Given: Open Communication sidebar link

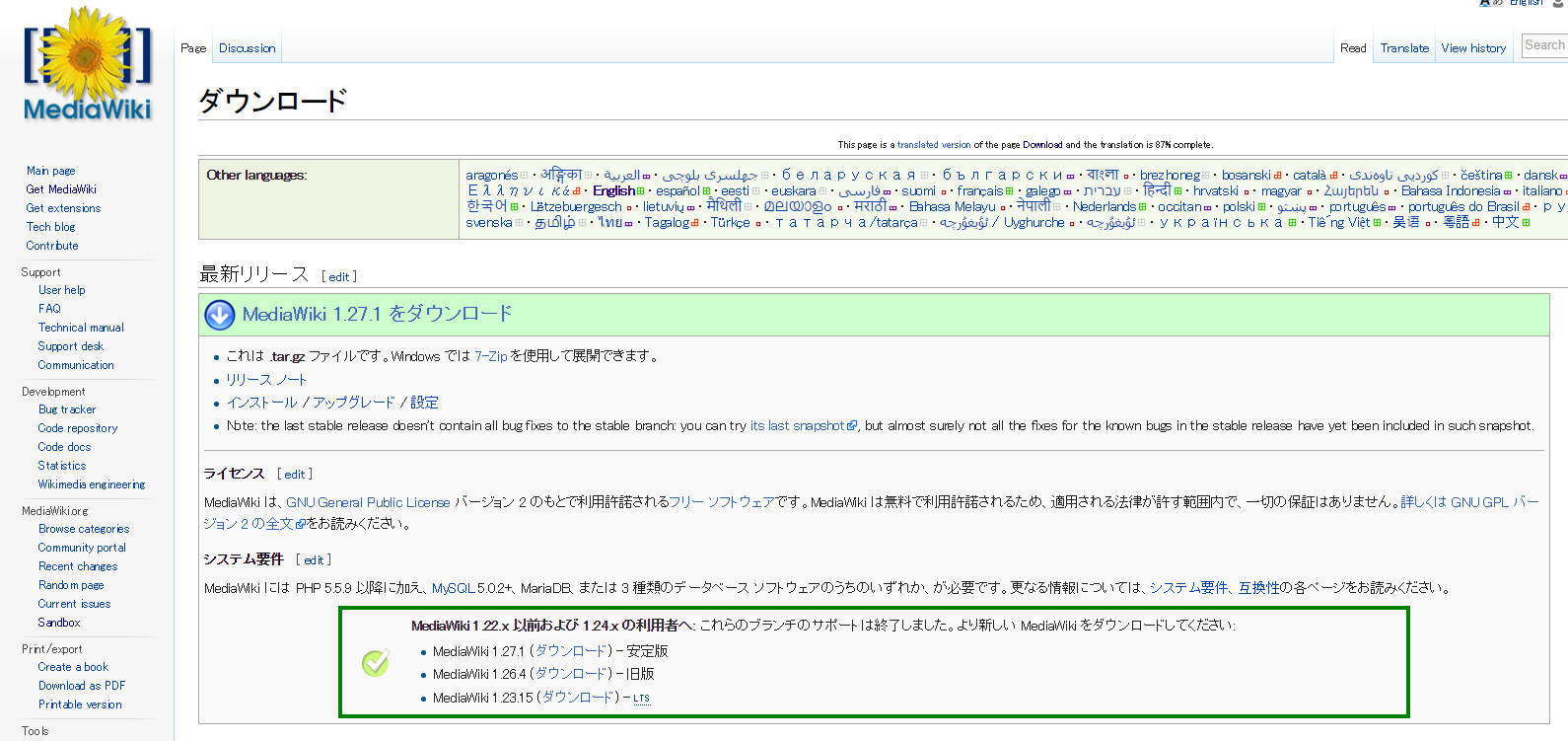Looking at the screenshot, I should tap(76, 365).
